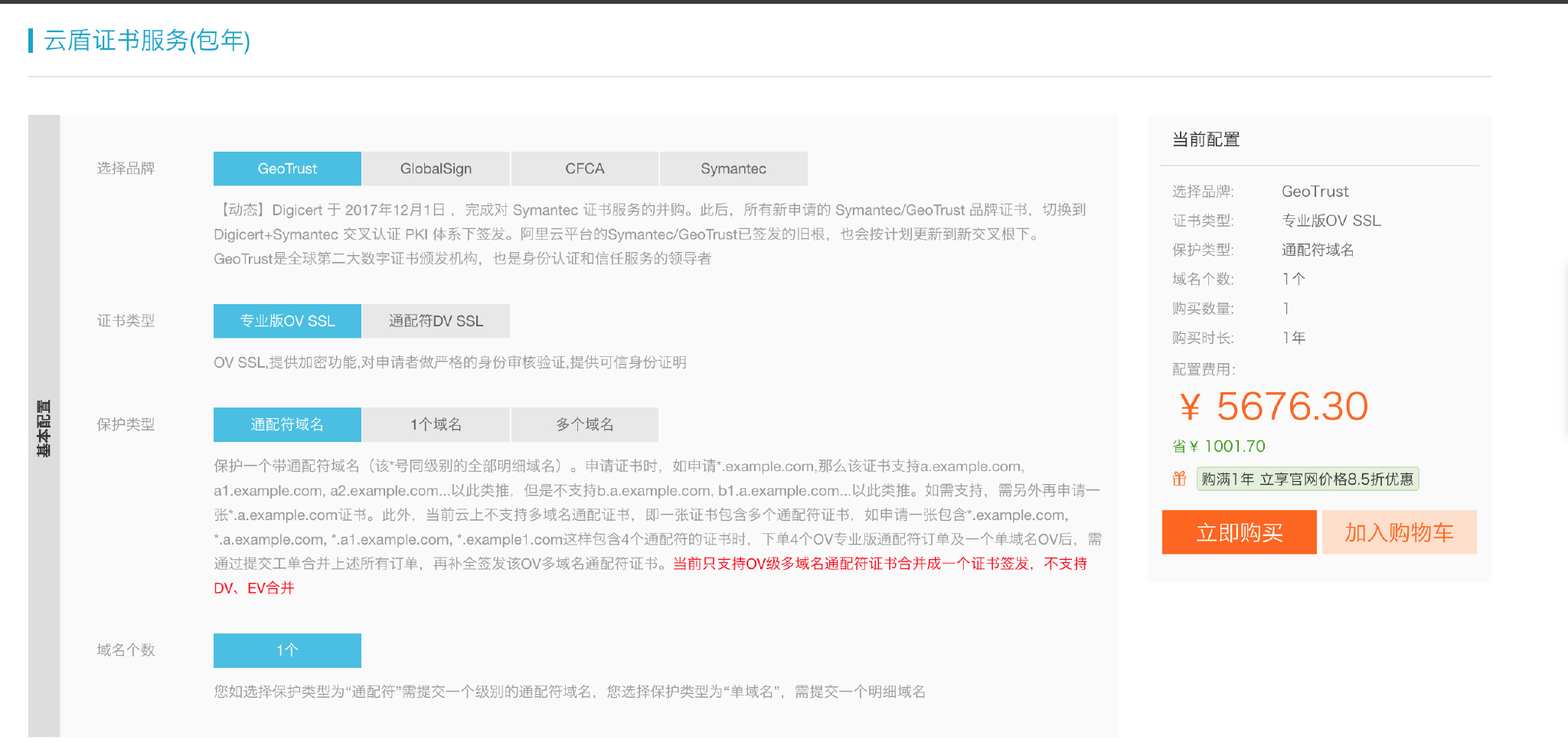Select the GeoTrust brand option

[x=287, y=169]
